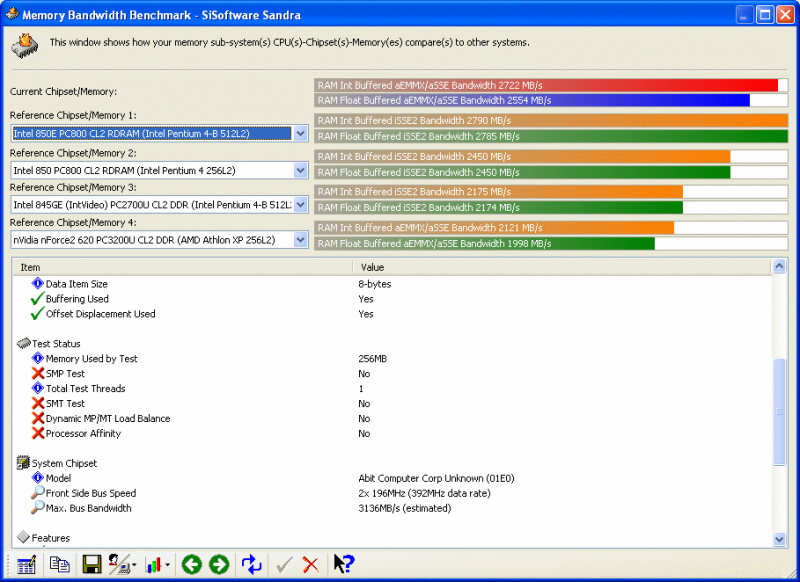This screenshot has height=582, width=800.
Task: Cancel with the red X toolbar icon
Action: click(311, 565)
